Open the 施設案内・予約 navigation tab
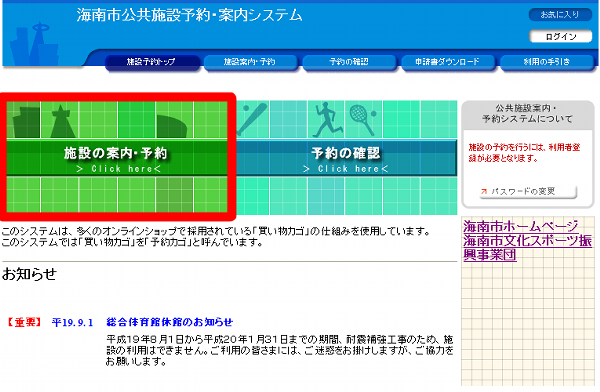 (251, 62)
